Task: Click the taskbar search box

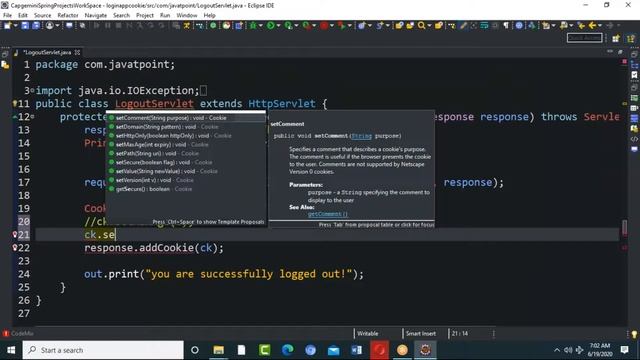Action: click(103, 350)
